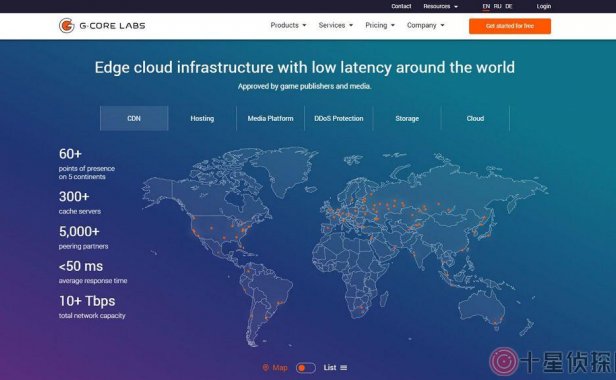Click the <50 ms response time stat
Screen dimensions: 616x380
93,272
